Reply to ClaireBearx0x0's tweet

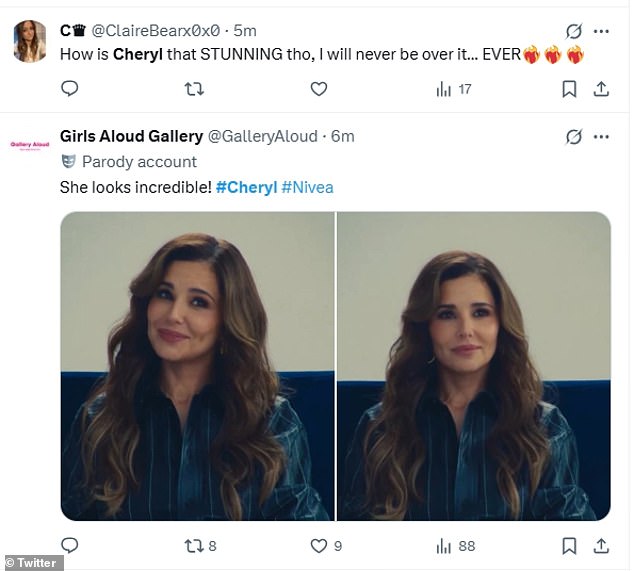click(70, 89)
